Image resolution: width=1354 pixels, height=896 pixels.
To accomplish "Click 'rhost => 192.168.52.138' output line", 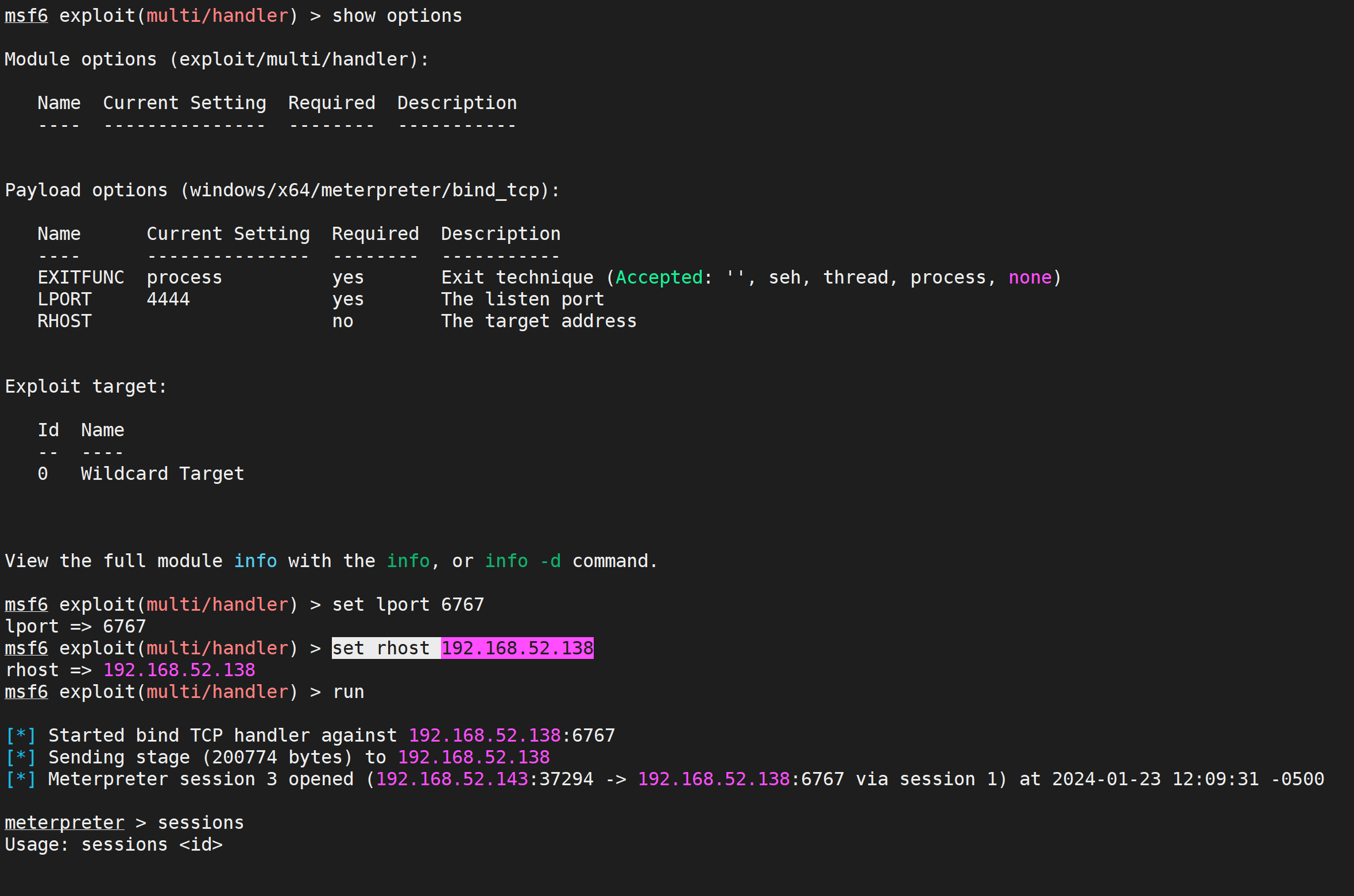I will (130, 670).
